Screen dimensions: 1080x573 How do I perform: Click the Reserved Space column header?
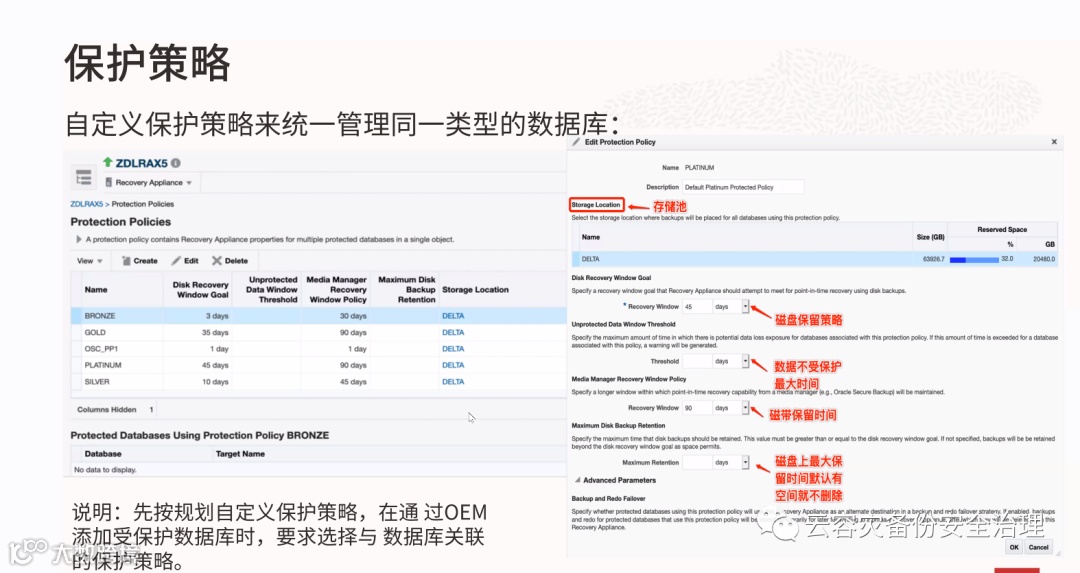1001,229
